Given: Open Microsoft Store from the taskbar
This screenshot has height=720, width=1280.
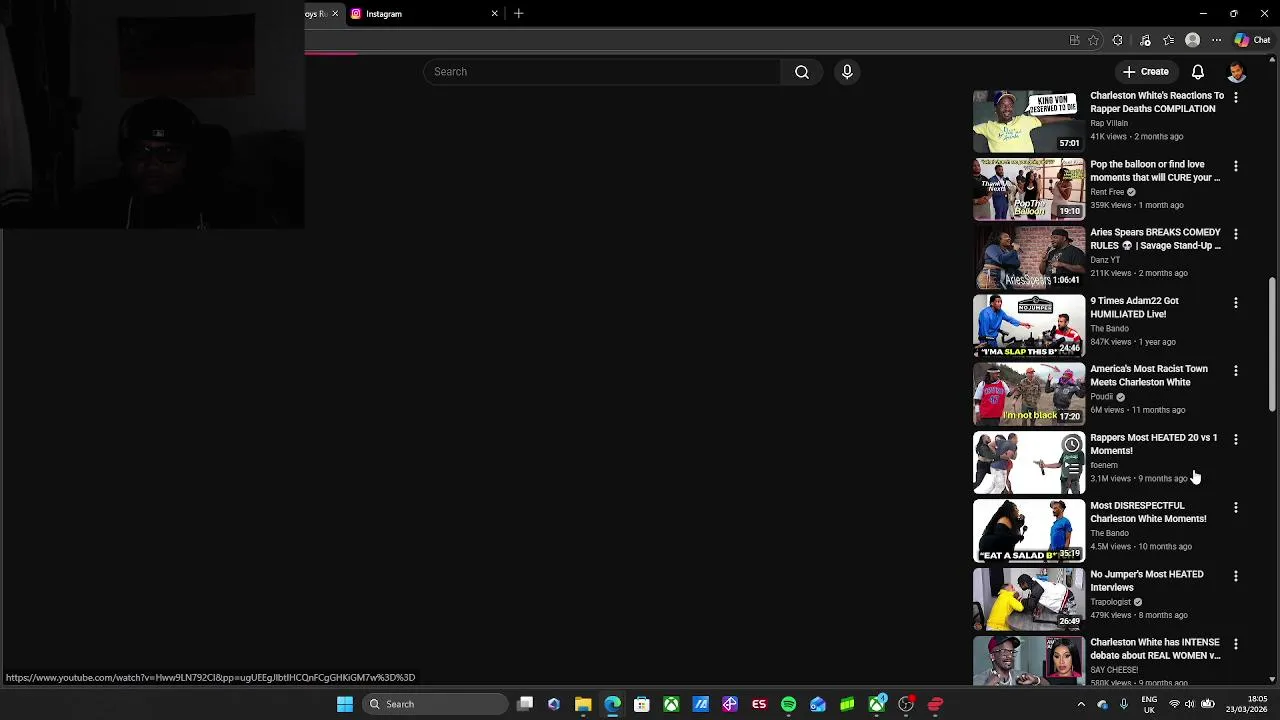Looking at the screenshot, I should pyautogui.click(x=642, y=704).
